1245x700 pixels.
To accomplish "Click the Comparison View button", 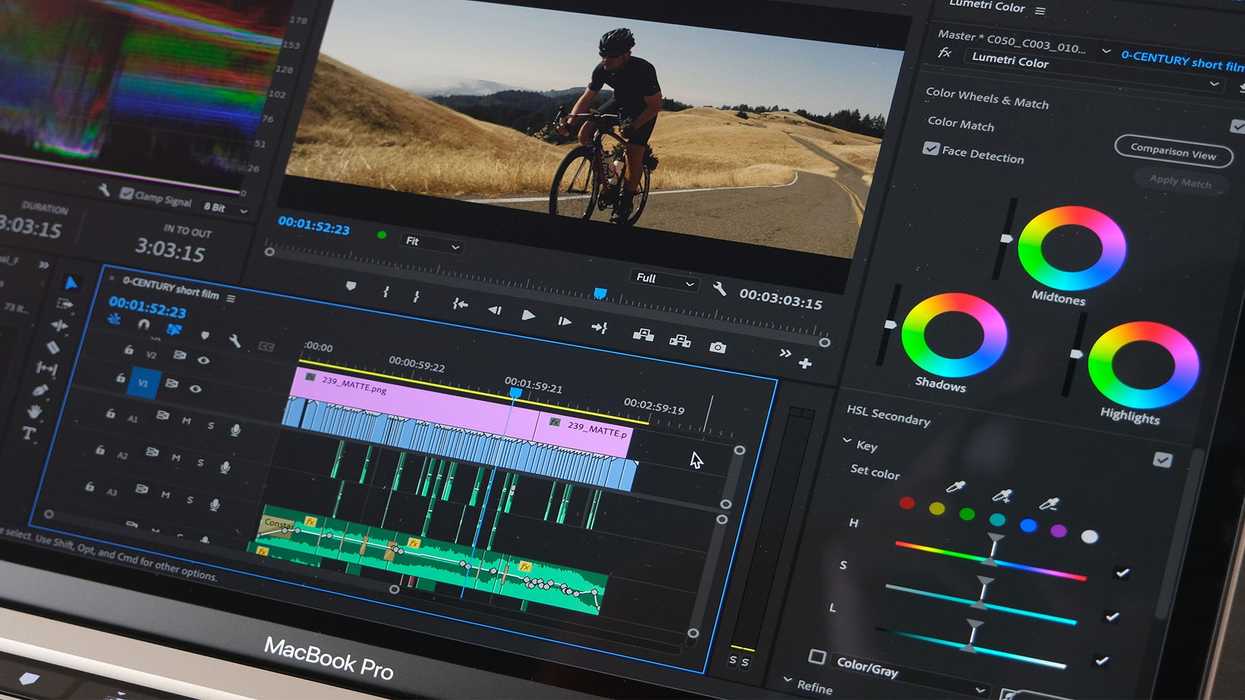I will [x=1173, y=153].
